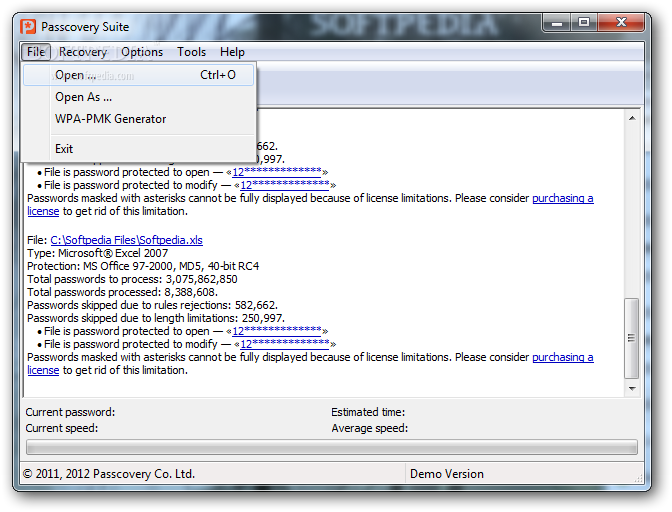672x512 pixels.
Task: Click the 'Estimated time:' label
Action: pyautogui.click(x=368, y=412)
